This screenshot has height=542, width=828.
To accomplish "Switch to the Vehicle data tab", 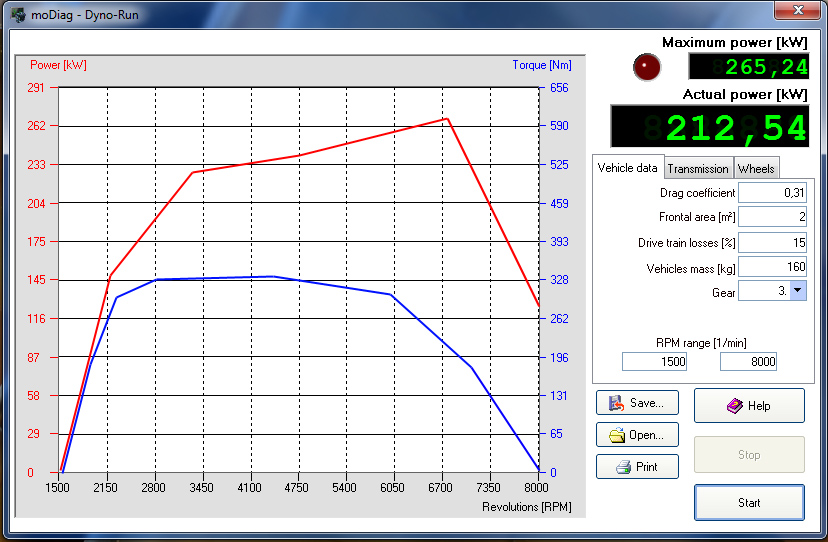I will [627, 168].
